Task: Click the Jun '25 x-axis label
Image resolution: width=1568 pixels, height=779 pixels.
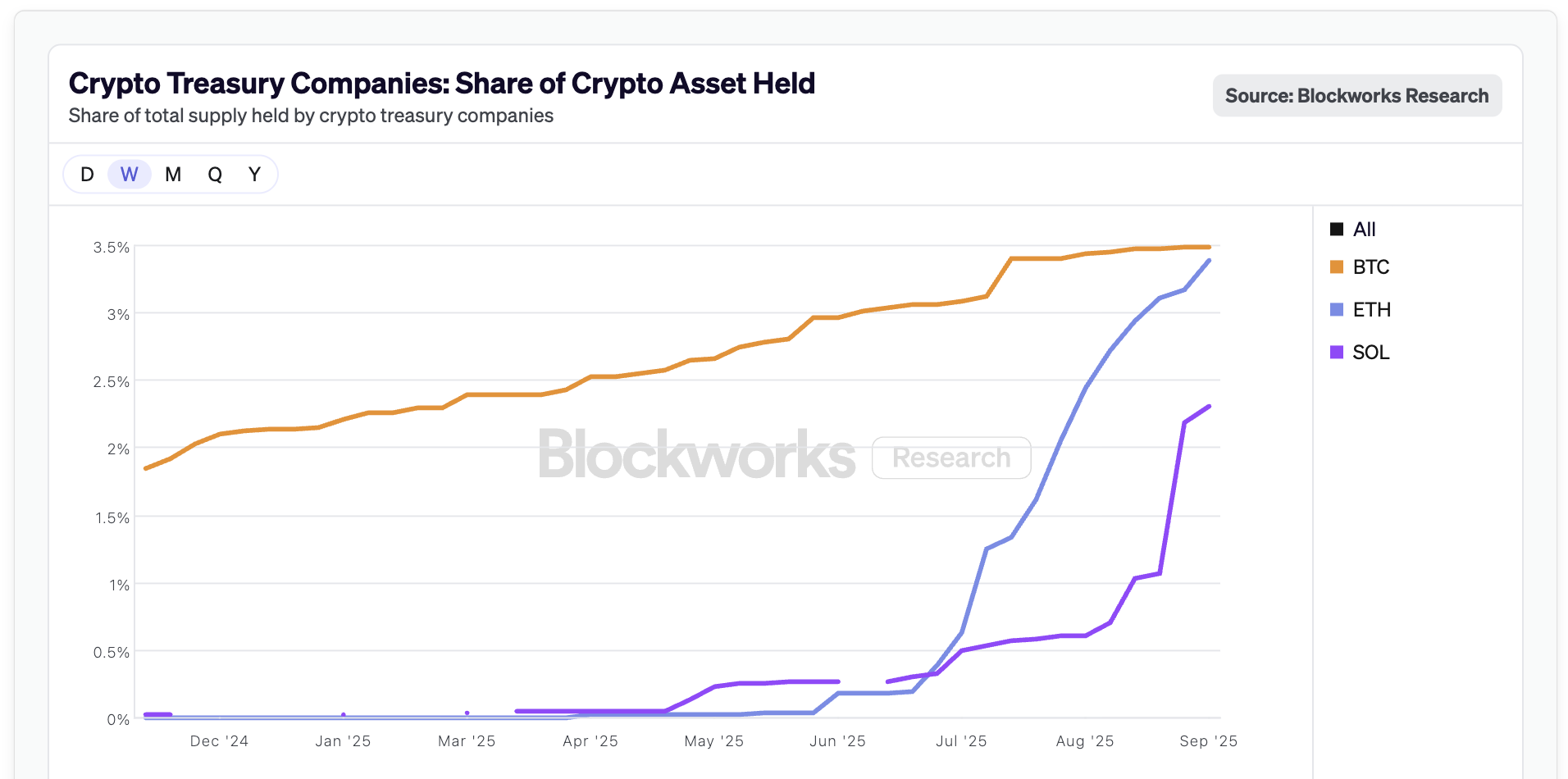Action: [x=837, y=741]
